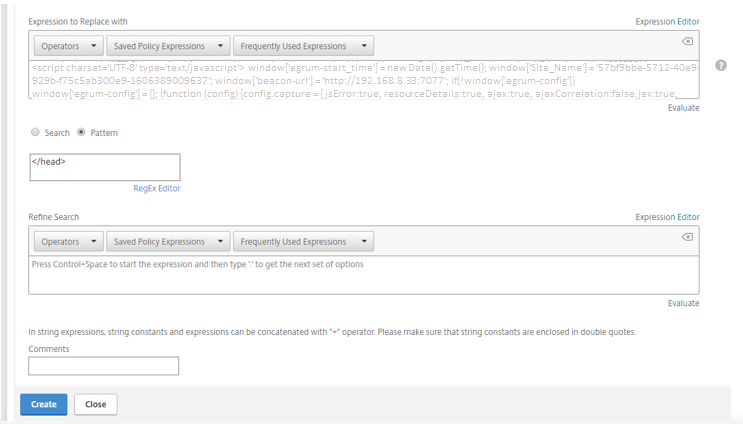Focus the Refine Search expression text area
This screenshot has width=743, height=424.
click(364, 275)
